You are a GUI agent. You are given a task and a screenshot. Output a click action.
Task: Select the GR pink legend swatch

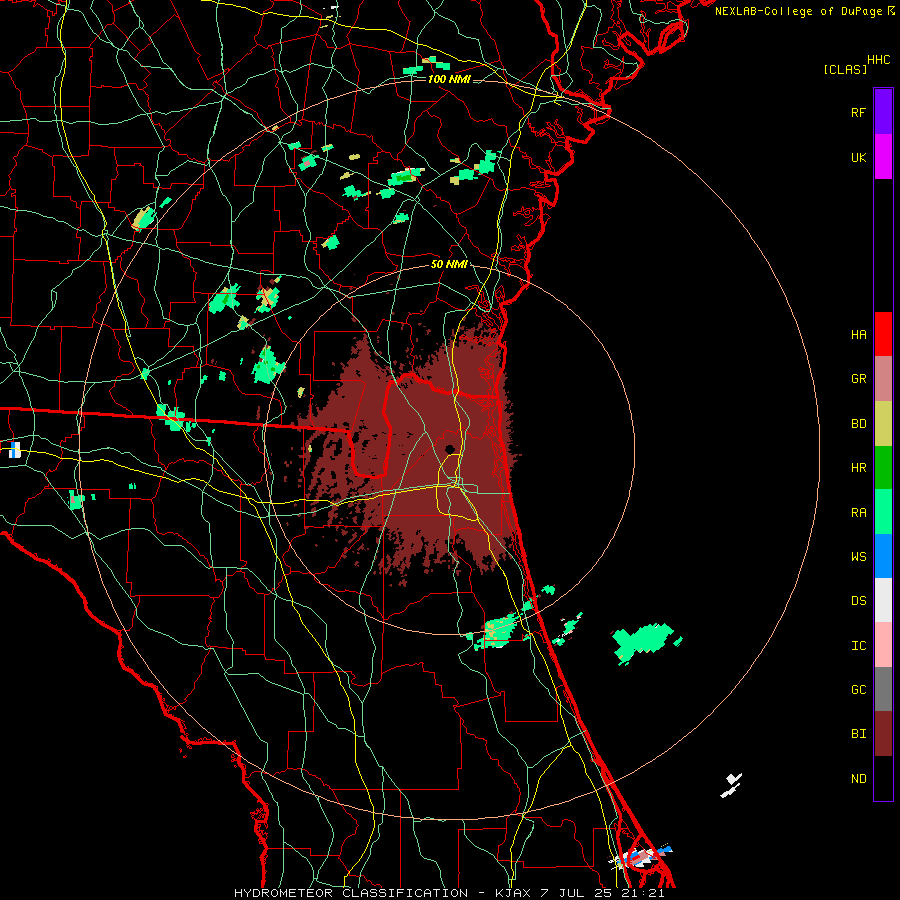click(883, 379)
